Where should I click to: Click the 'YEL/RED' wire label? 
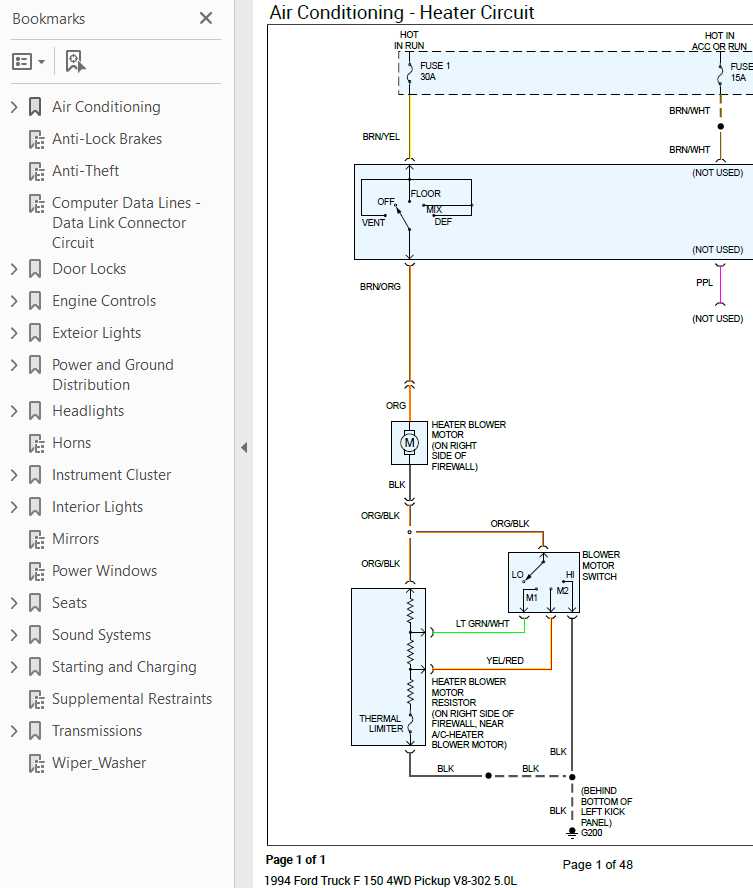click(504, 660)
